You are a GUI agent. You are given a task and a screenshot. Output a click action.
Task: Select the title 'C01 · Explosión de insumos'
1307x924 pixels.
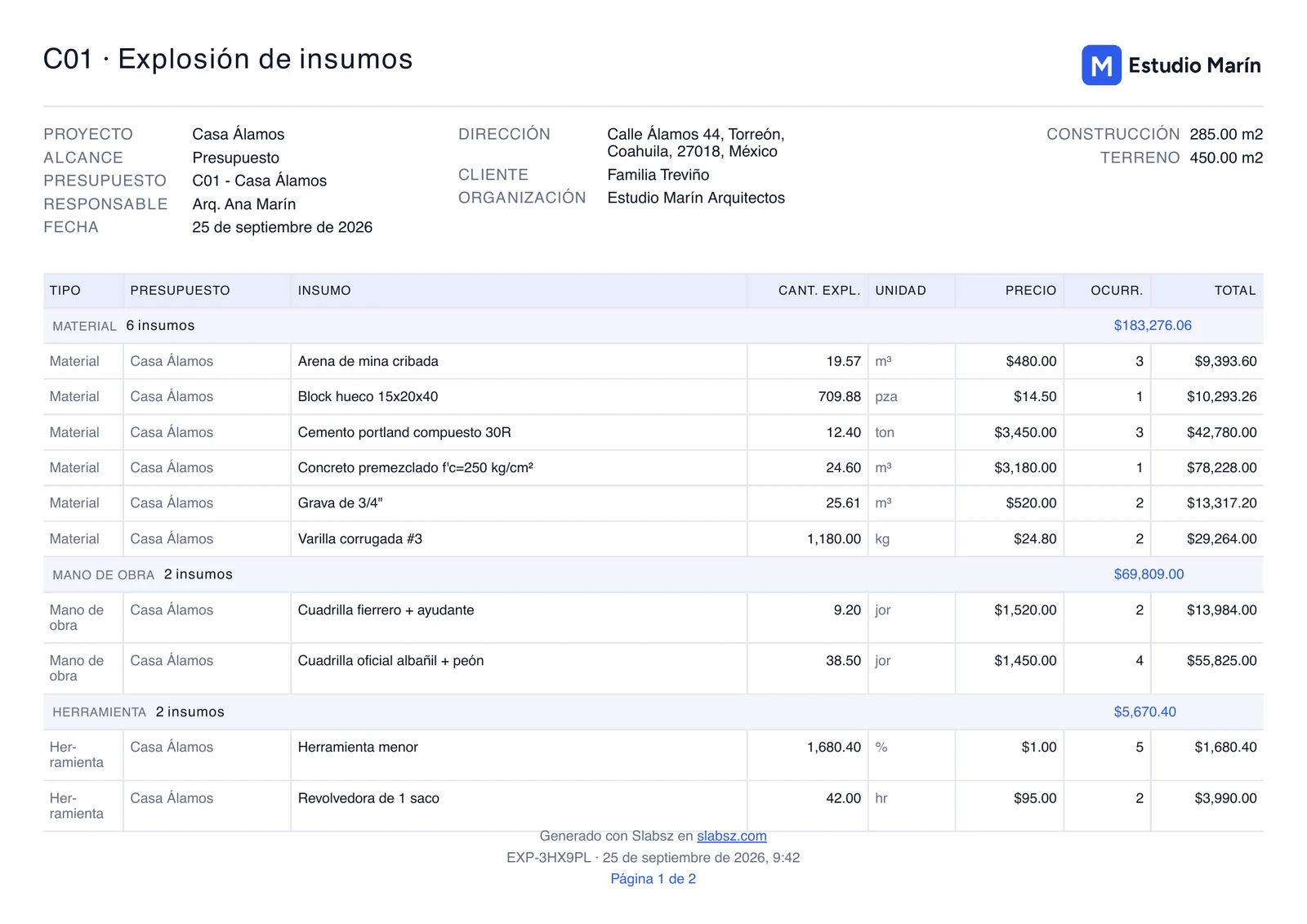click(228, 59)
